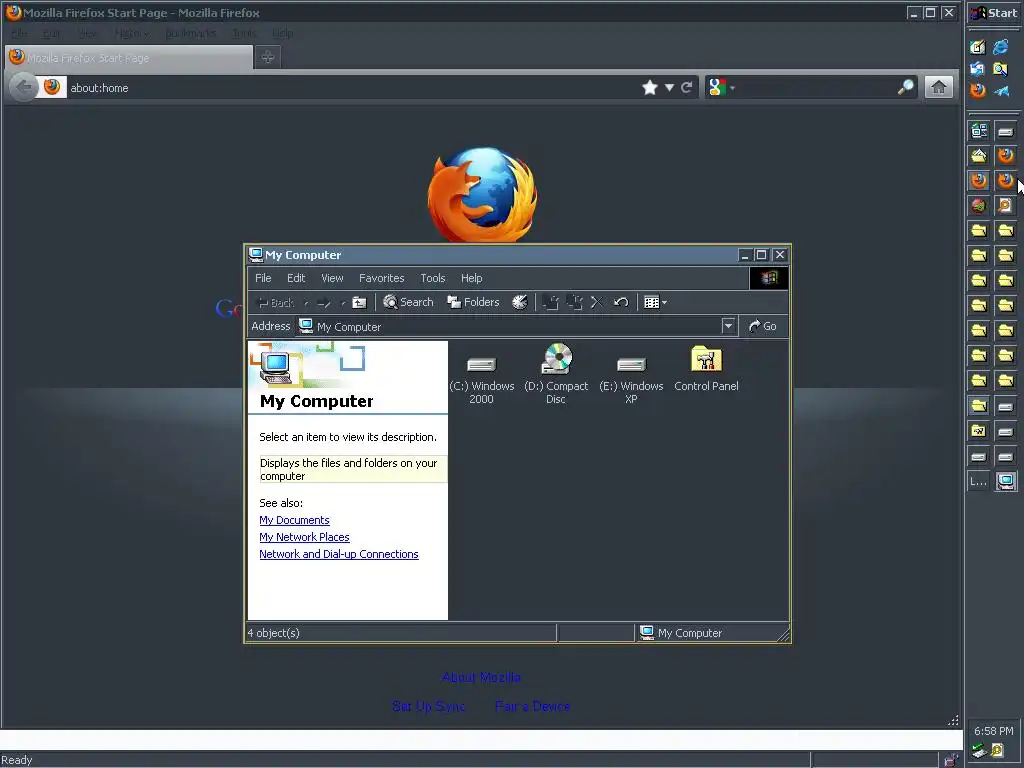Click the Up folder toolbar icon in My Computer
The height and width of the screenshot is (768, 1024).
pos(359,302)
